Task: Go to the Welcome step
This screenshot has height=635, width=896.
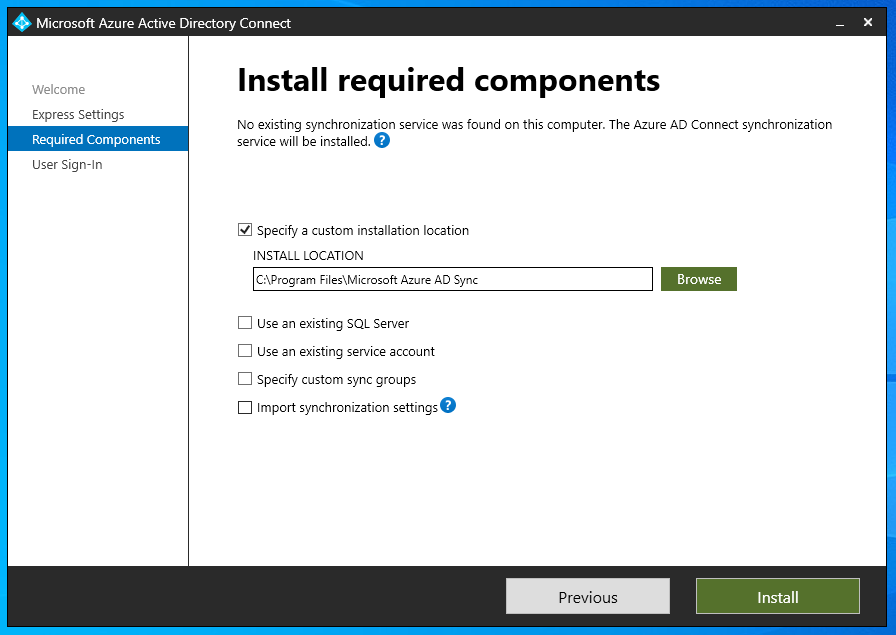Action: (x=58, y=90)
